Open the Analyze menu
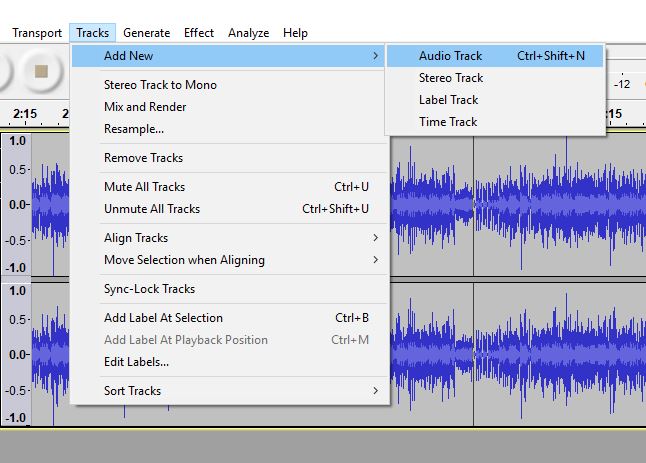646x463 pixels. point(248,33)
